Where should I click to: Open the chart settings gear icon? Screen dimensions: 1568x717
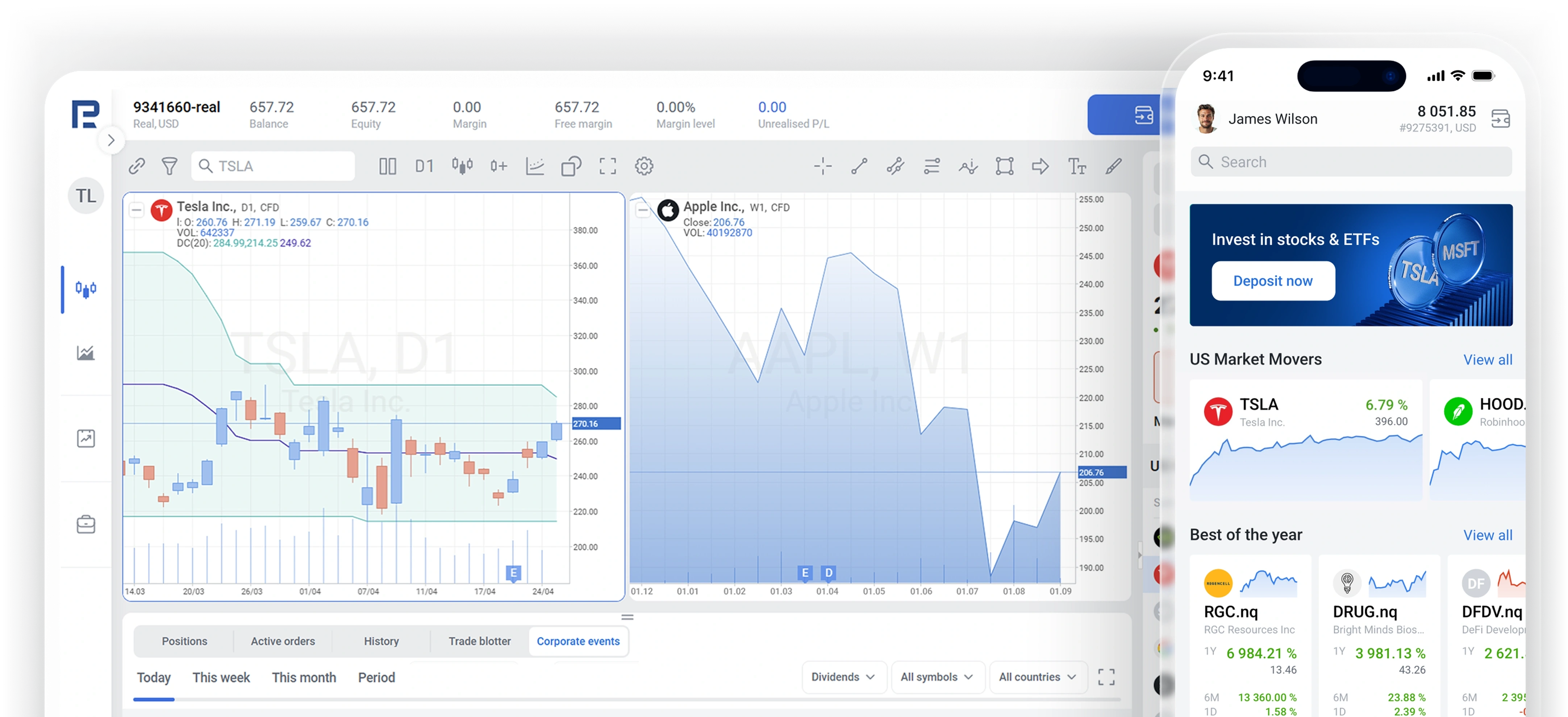(x=644, y=166)
